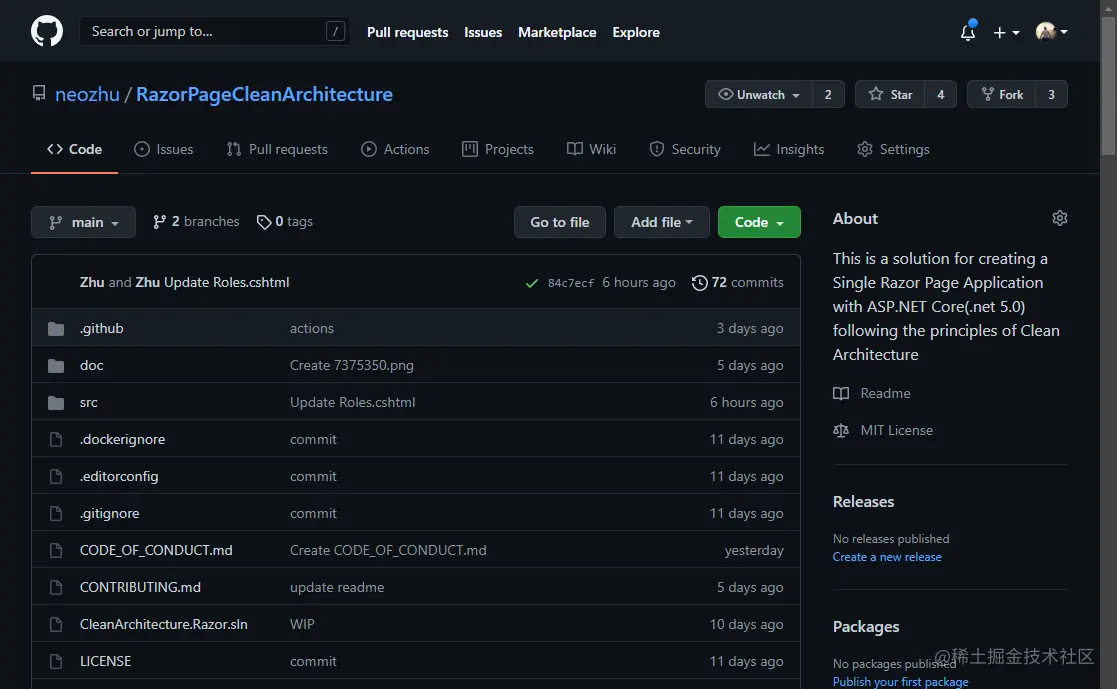Click the watchers count 2
Screen dimensions: 1117x689
tap(828, 94)
